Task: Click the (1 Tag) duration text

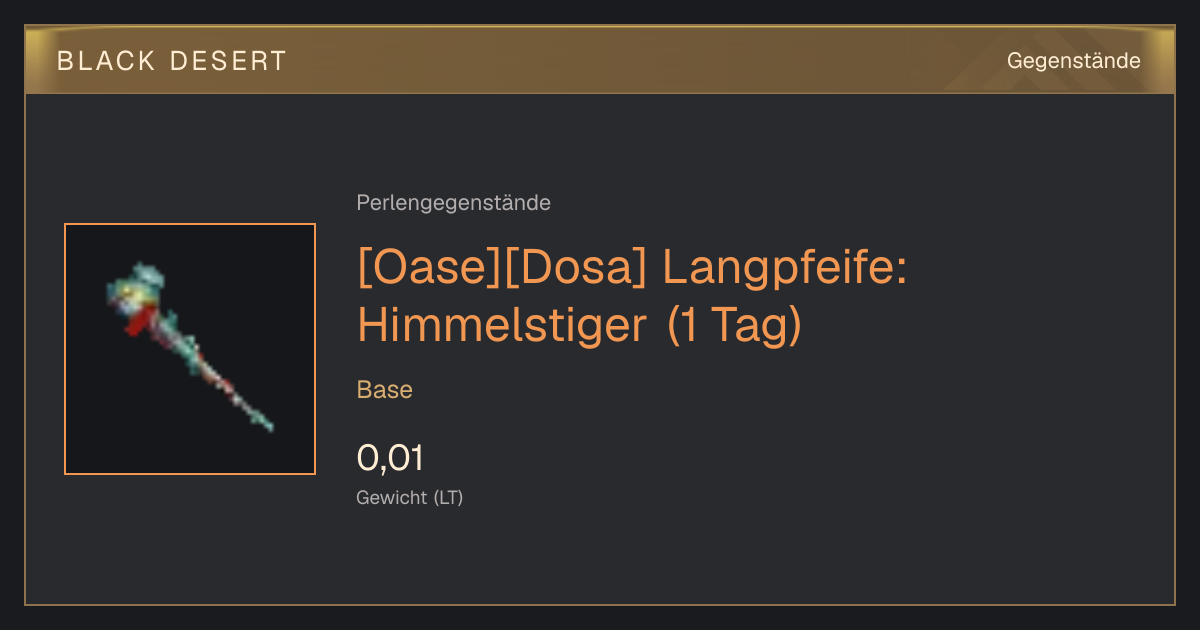Action: tap(734, 326)
